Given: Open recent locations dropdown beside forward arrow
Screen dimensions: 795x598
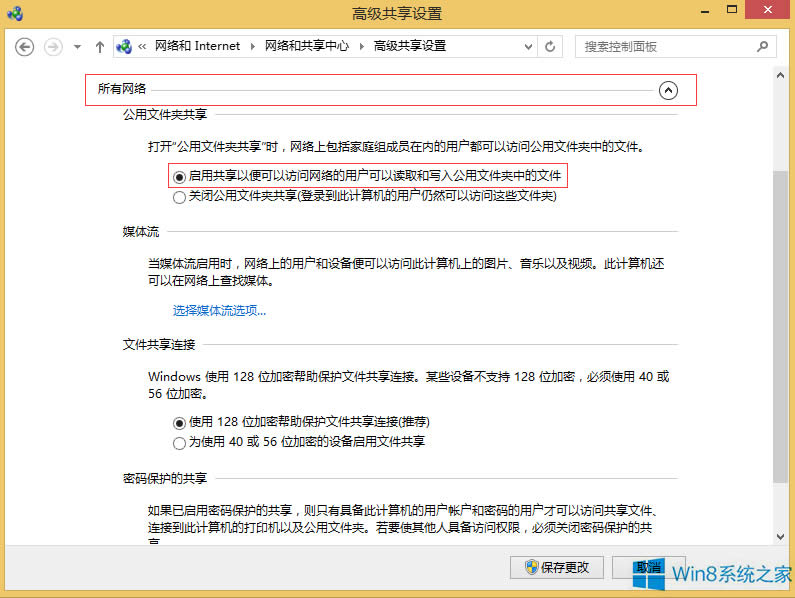Looking at the screenshot, I should (76, 47).
